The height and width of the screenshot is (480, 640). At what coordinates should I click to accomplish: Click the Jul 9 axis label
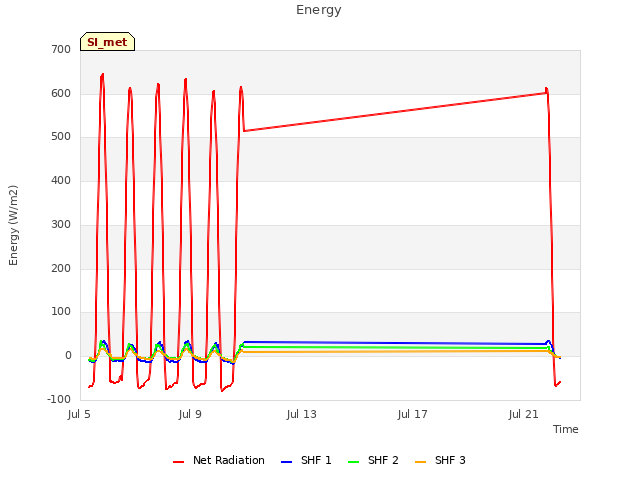point(190,414)
